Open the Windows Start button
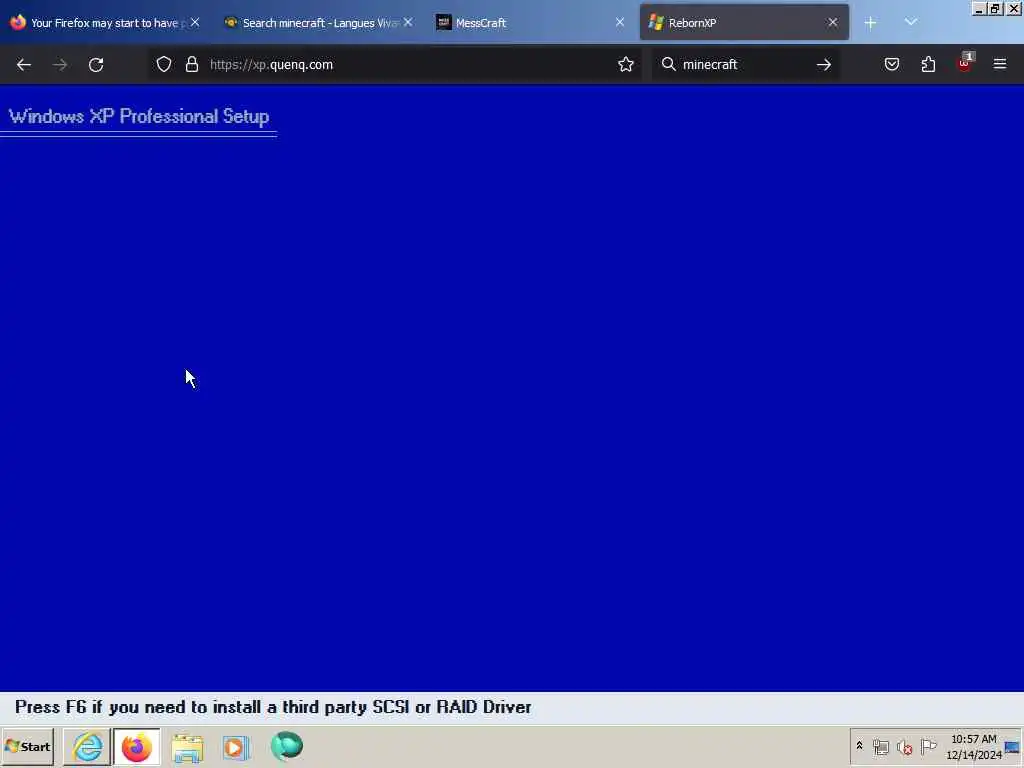The width and height of the screenshot is (1024, 768). pos(27,746)
